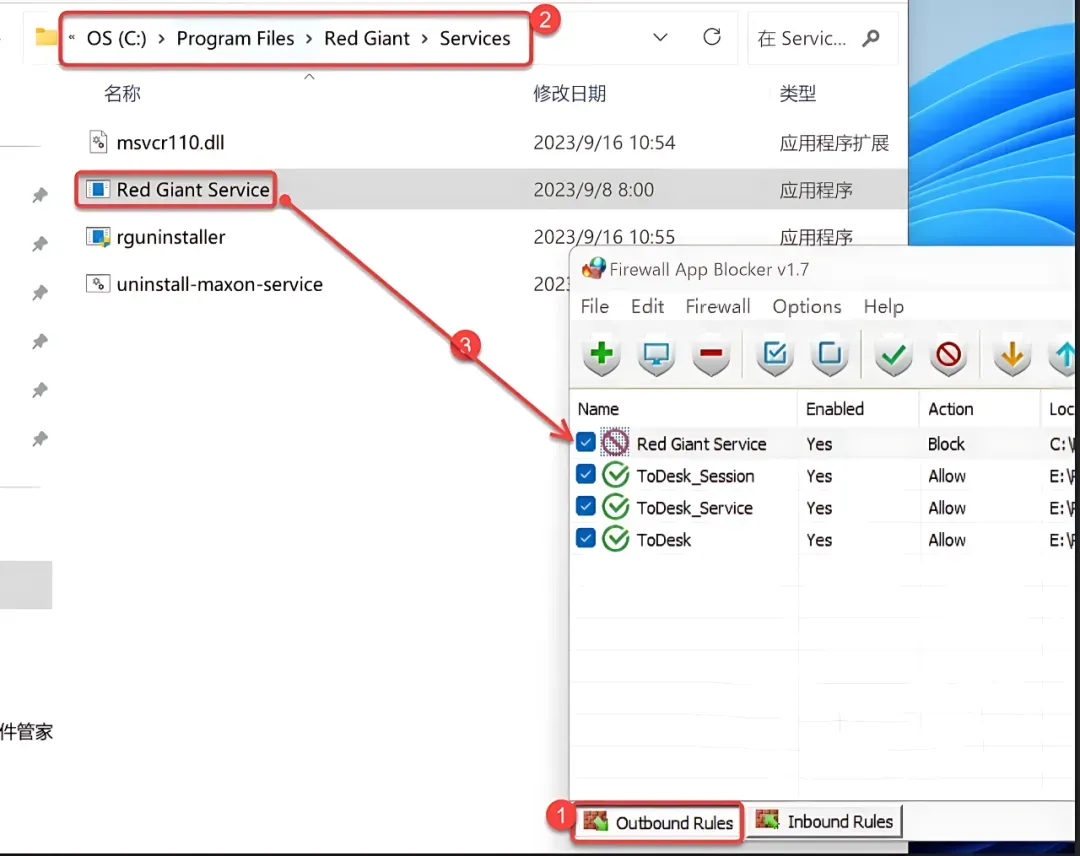Click the rguninstaller file icon
Image resolution: width=1080 pixels, height=856 pixels.
click(98, 237)
